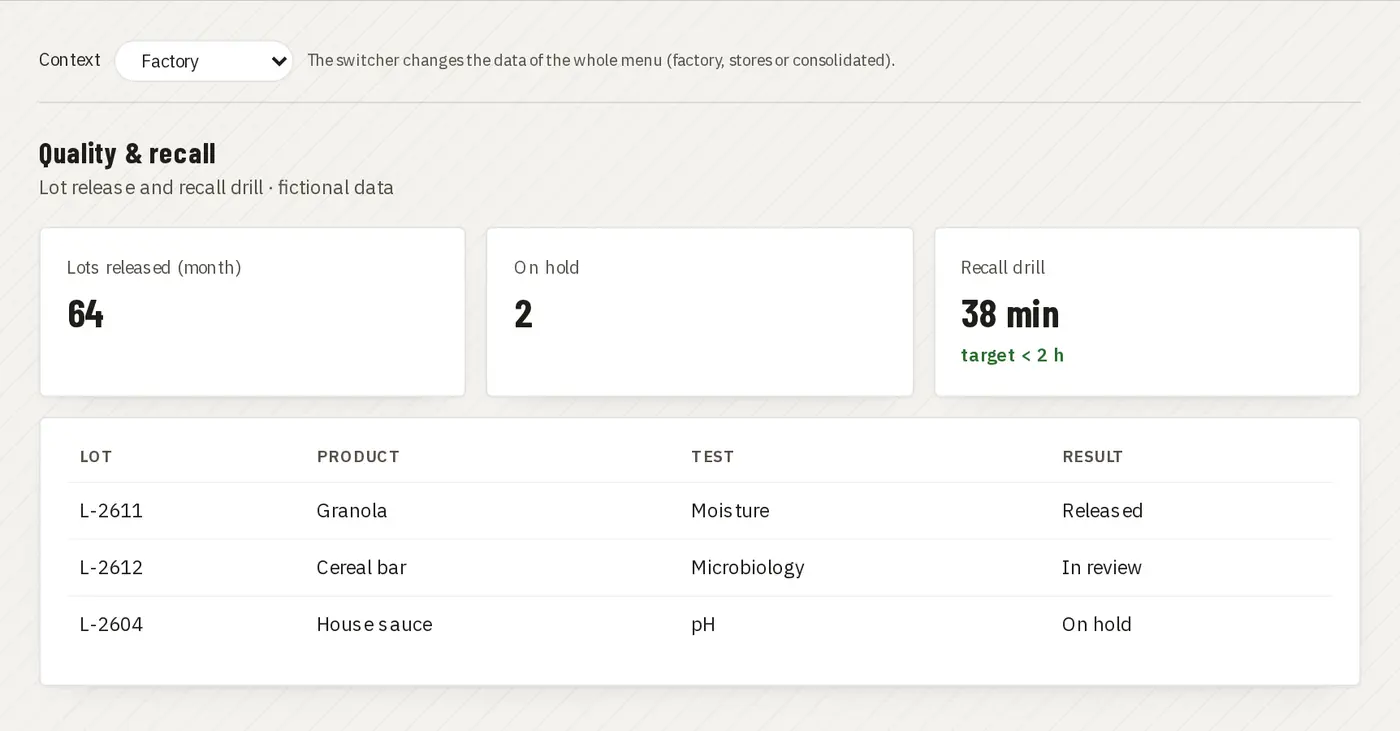Screen dimensions: 1400x731
Task: Click the RESULT column header
Action: (1092, 456)
